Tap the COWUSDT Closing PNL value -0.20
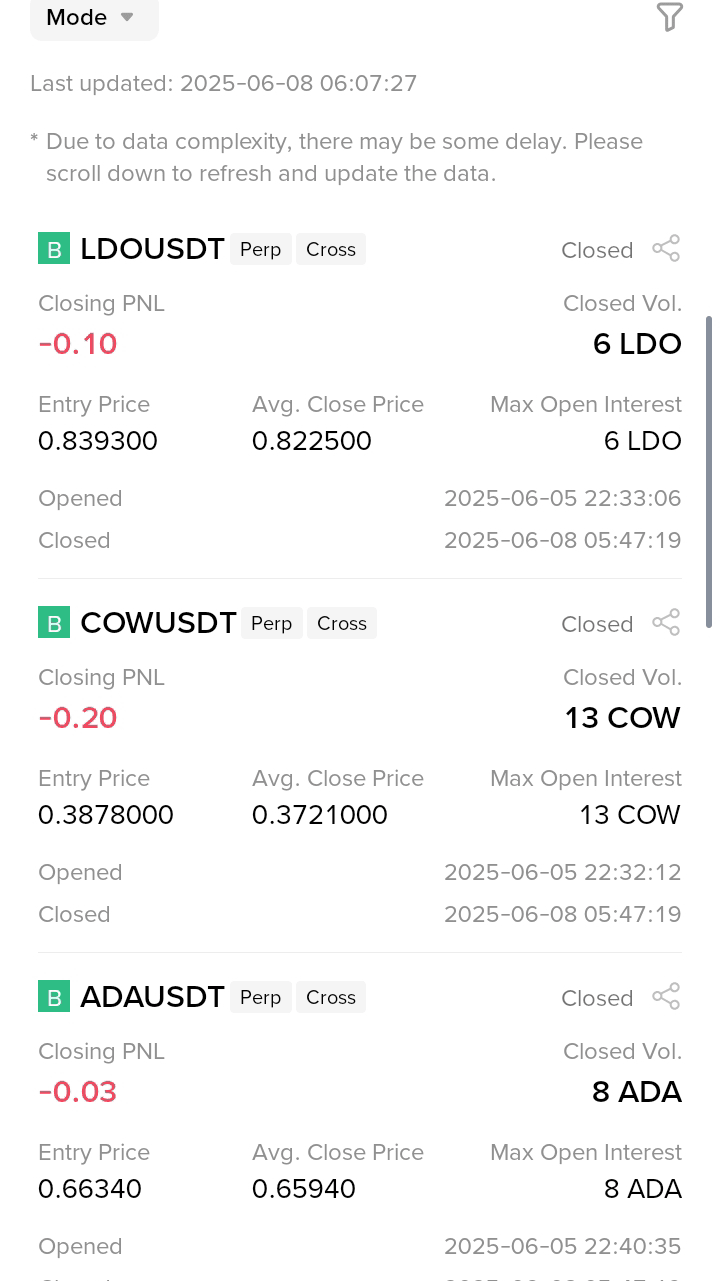 pos(78,718)
